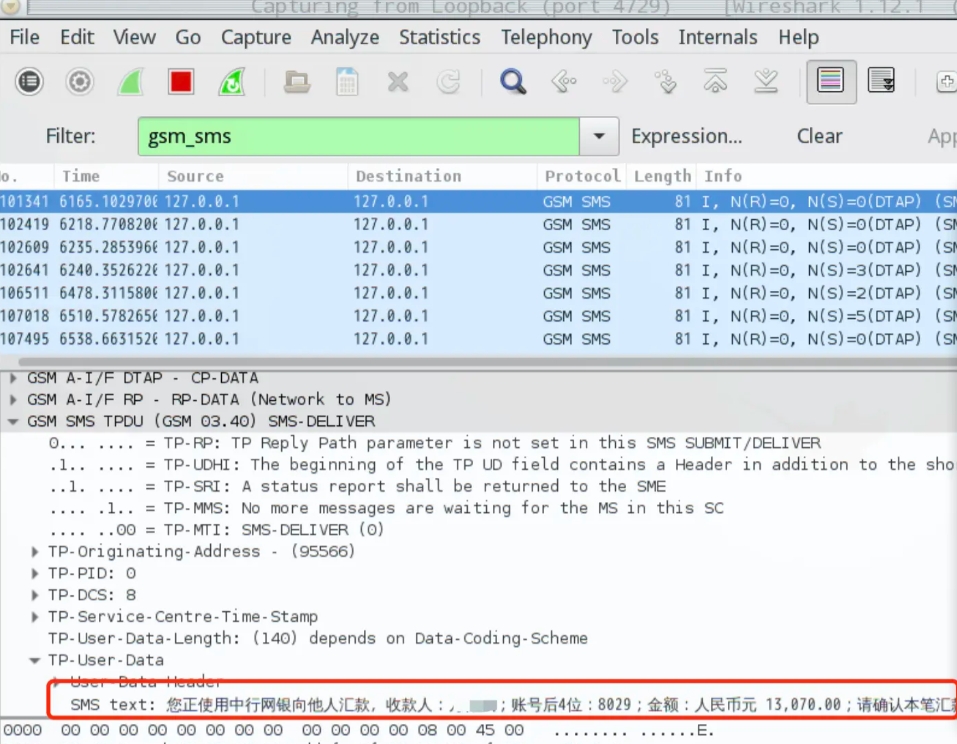Toggle packet colorizing icon
957x744 pixels.
point(831,81)
